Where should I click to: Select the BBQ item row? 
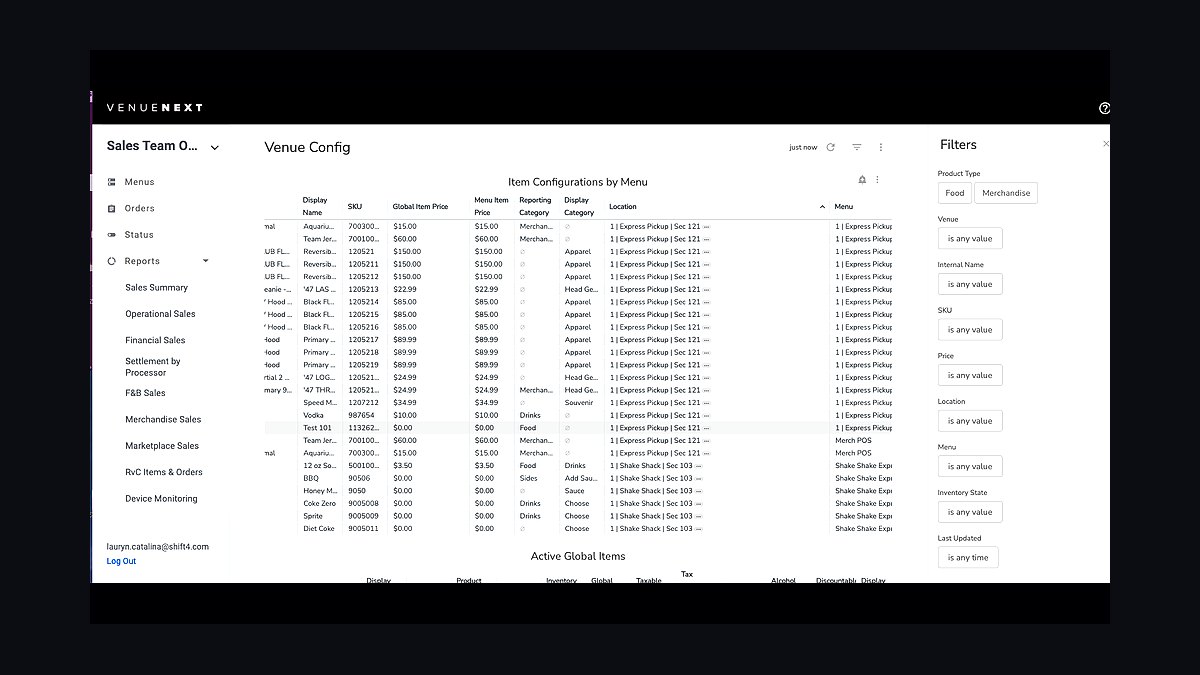click(x=578, y=478)
